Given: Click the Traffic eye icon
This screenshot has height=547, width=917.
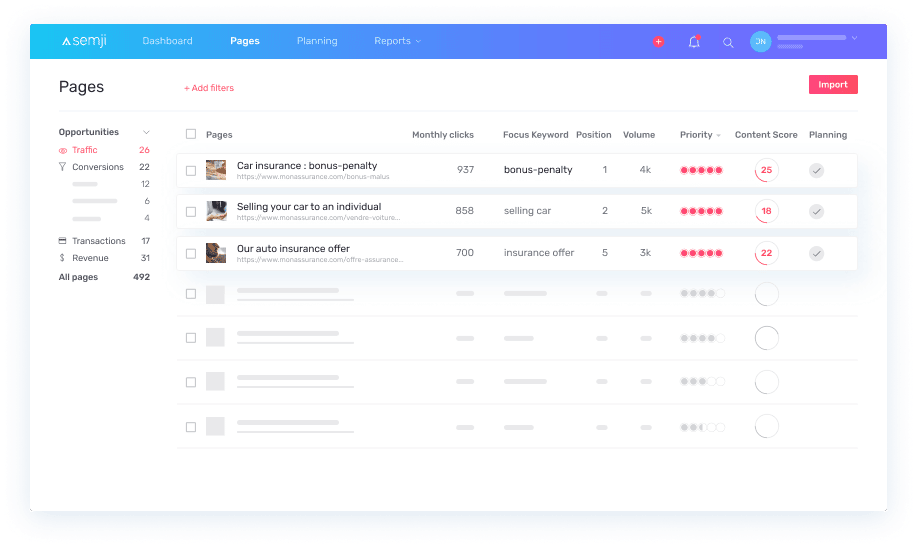Looking at the screenshot, I should pos(63,150).
